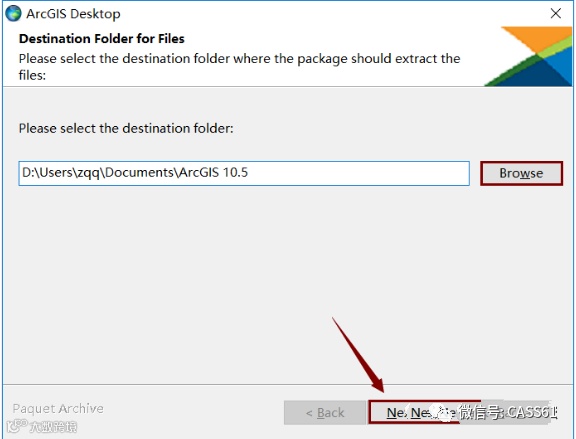Click the 'ArcGIS Desktop' window title text
Viewport: 576px width, 439px height.
point(73,14)
